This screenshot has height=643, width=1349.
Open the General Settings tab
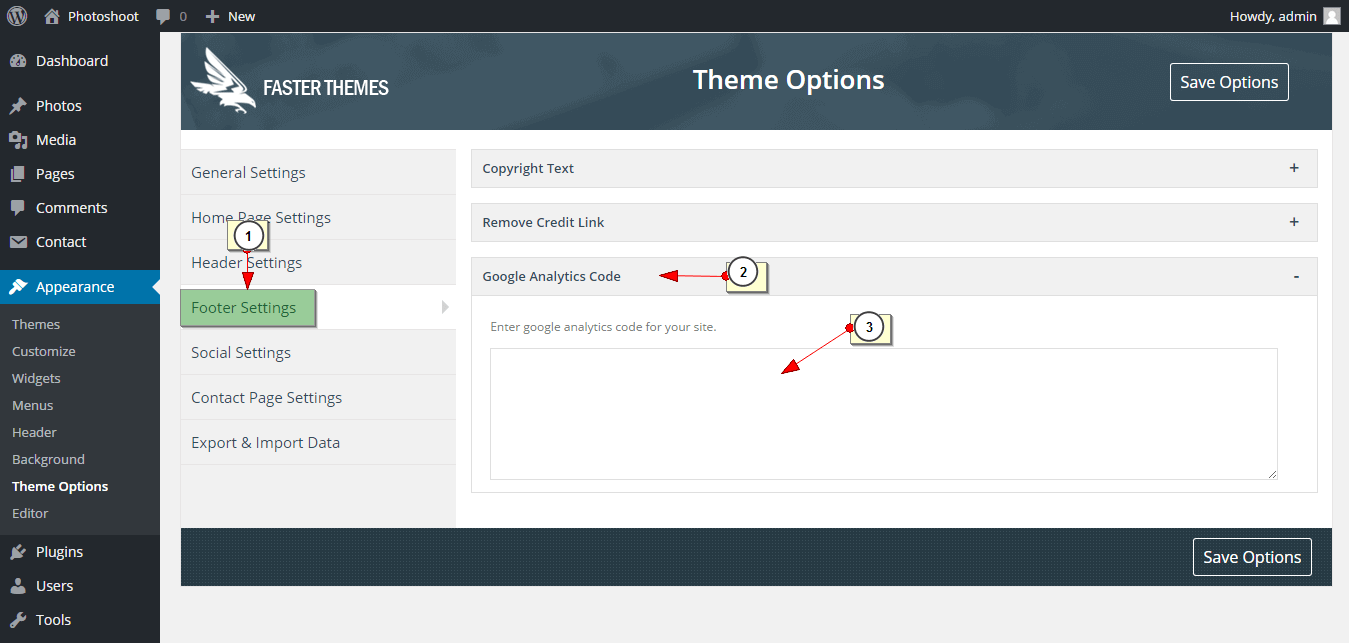(x=318, y=172)
